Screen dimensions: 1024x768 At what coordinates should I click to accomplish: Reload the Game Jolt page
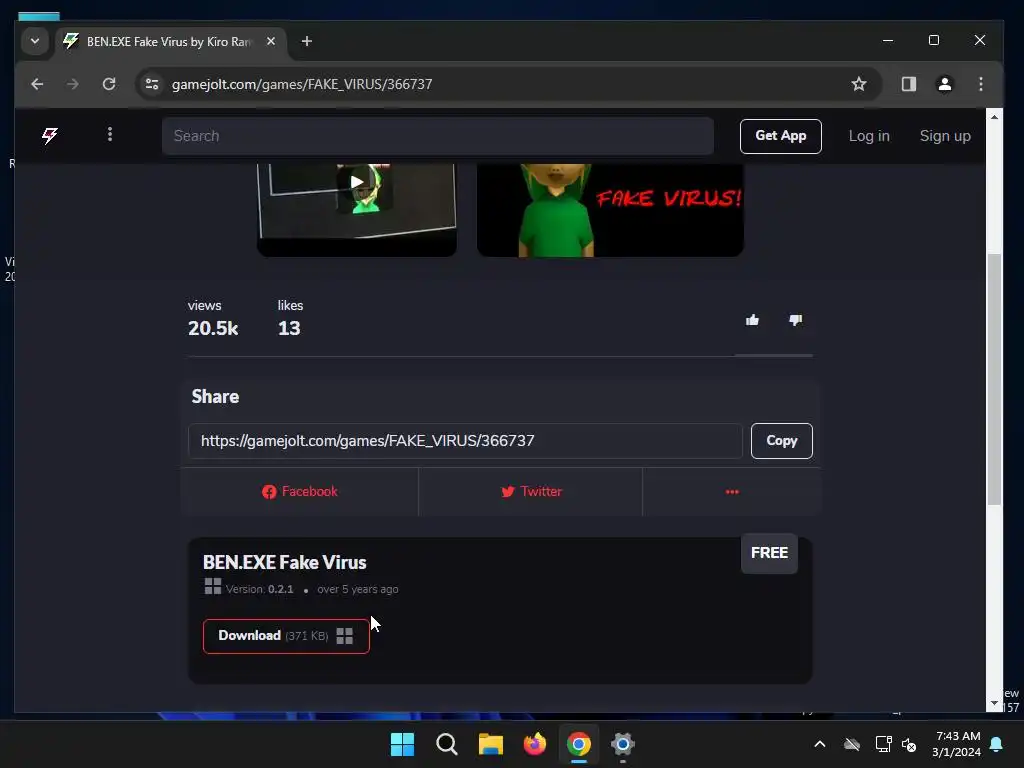pos(109,84)
